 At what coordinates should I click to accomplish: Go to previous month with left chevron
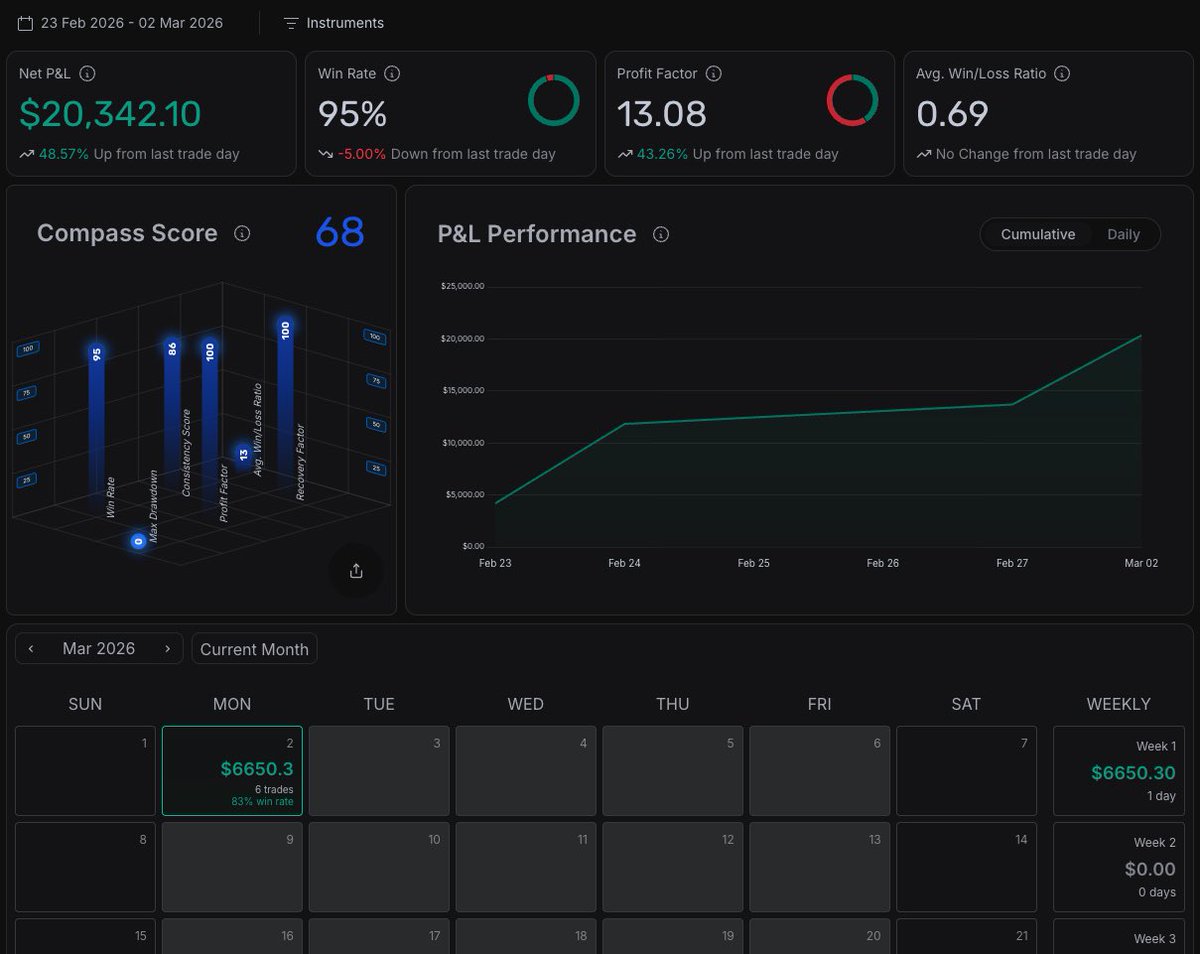31,648
